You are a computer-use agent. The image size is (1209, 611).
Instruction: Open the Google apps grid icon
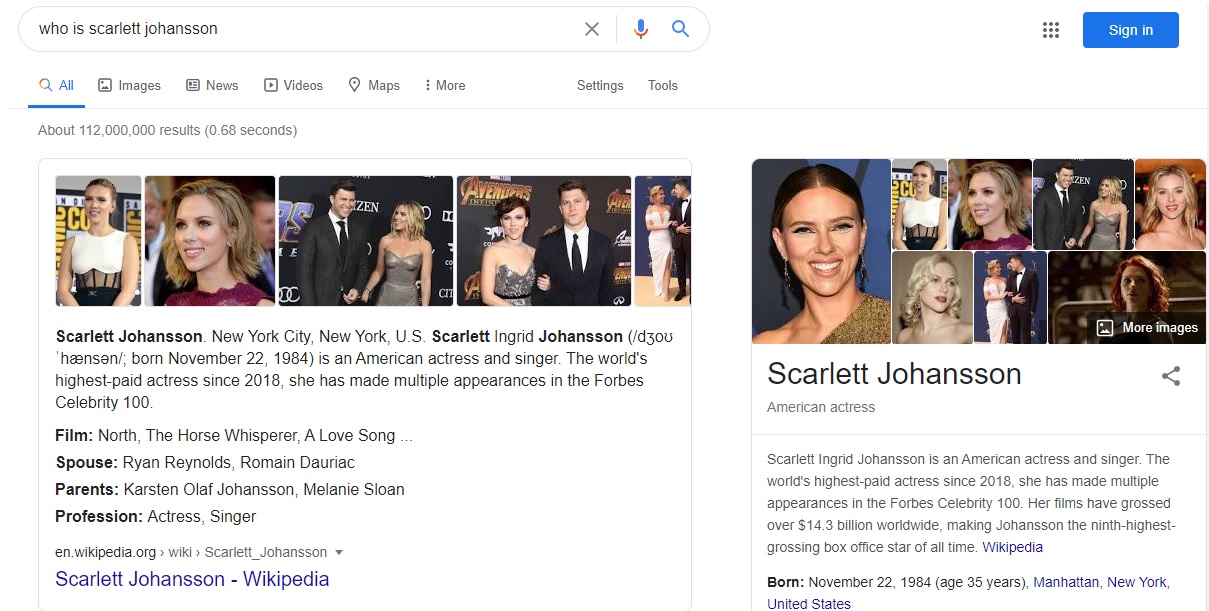1050,30
